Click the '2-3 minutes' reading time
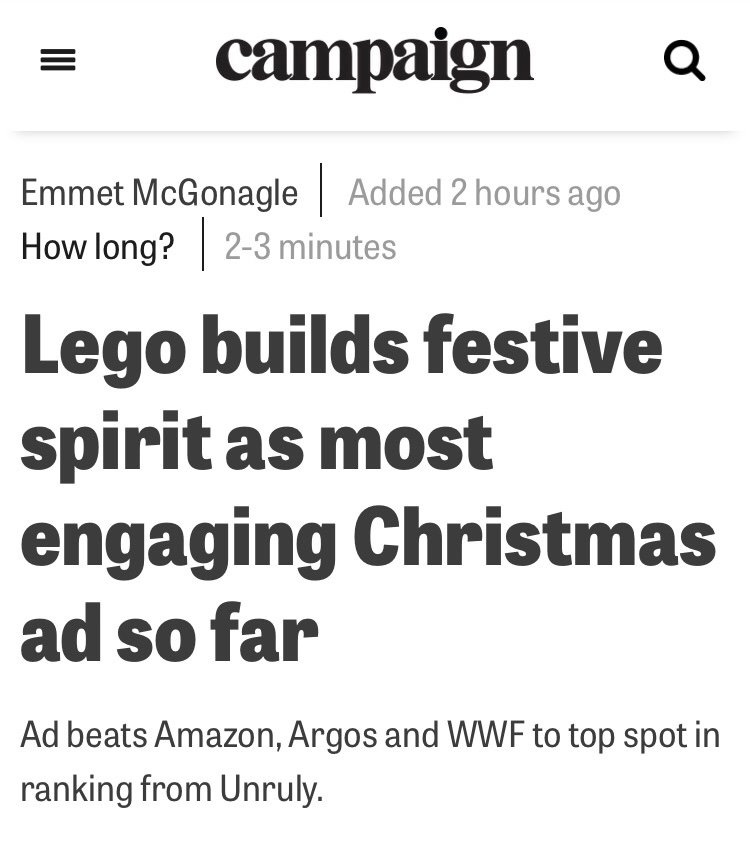 coord(310,246)
